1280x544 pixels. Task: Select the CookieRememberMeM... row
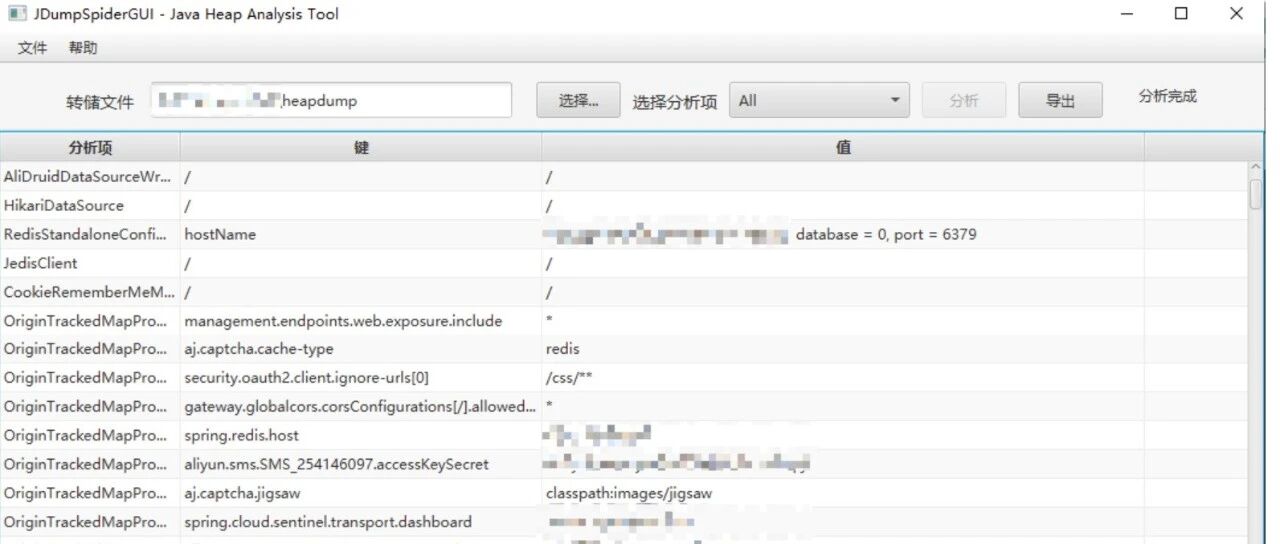tap(624, 292)
